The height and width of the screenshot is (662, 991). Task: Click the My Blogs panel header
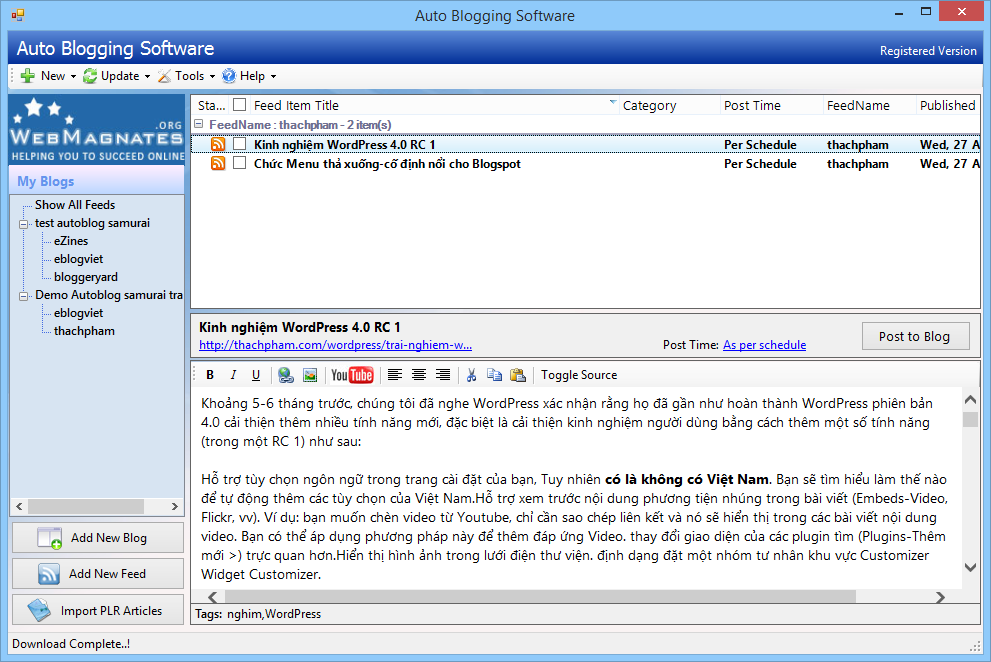tap(97, 181)
